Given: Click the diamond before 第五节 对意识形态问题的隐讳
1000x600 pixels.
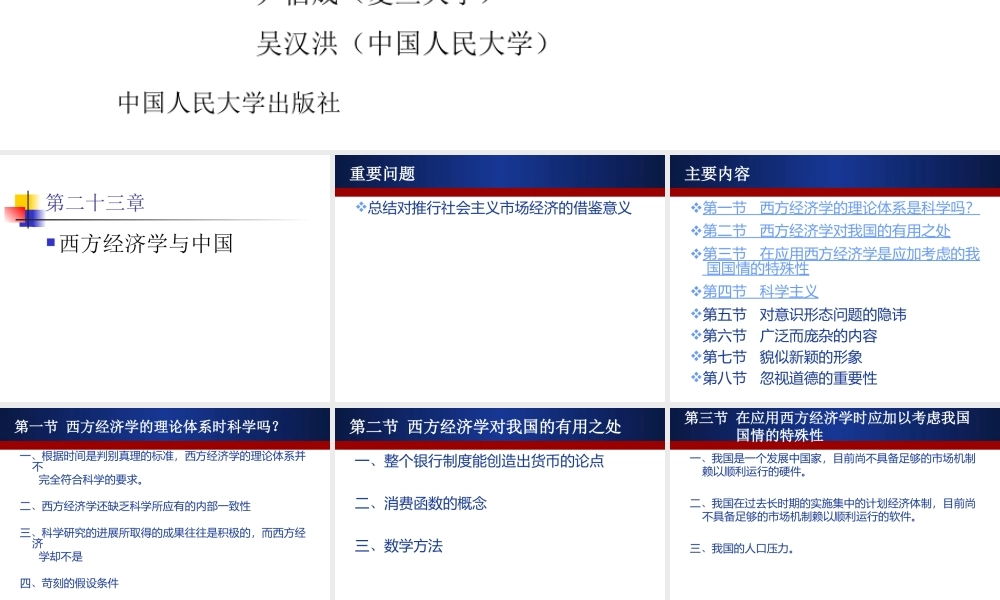Looking at the screenshot, I should point(696,314).
